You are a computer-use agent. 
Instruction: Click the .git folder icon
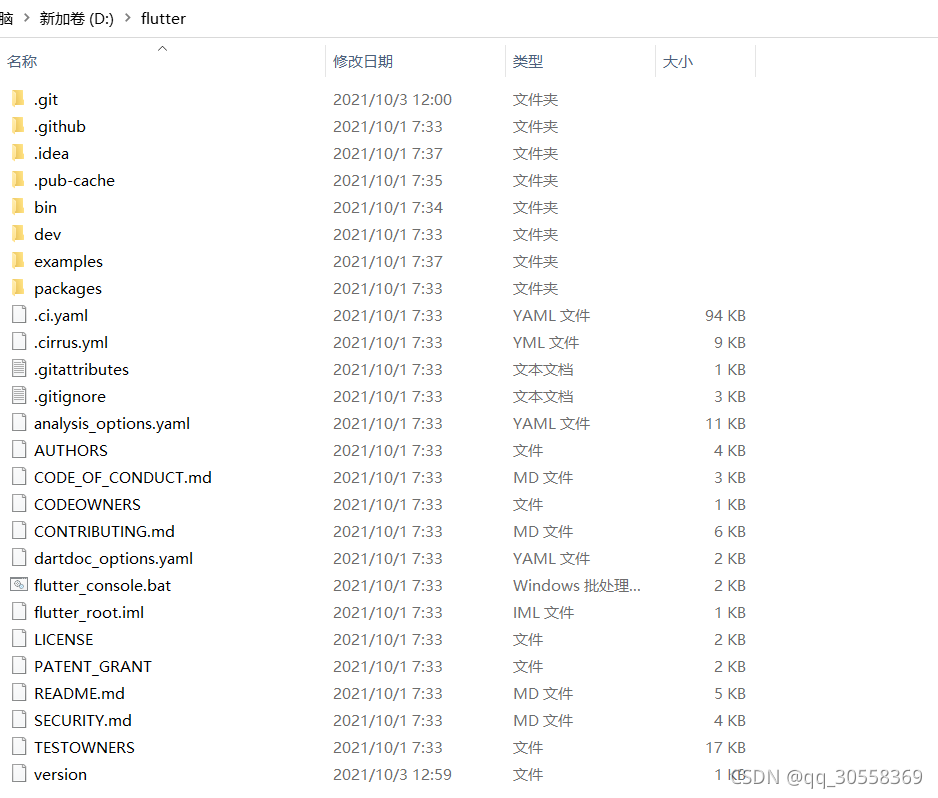coord(19,98)
